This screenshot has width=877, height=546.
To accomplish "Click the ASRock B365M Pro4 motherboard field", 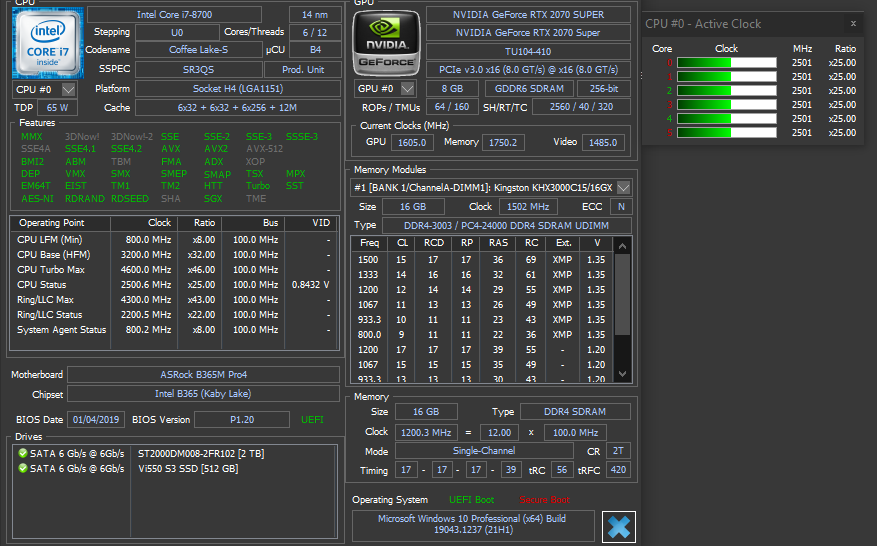I will point(204,374).
